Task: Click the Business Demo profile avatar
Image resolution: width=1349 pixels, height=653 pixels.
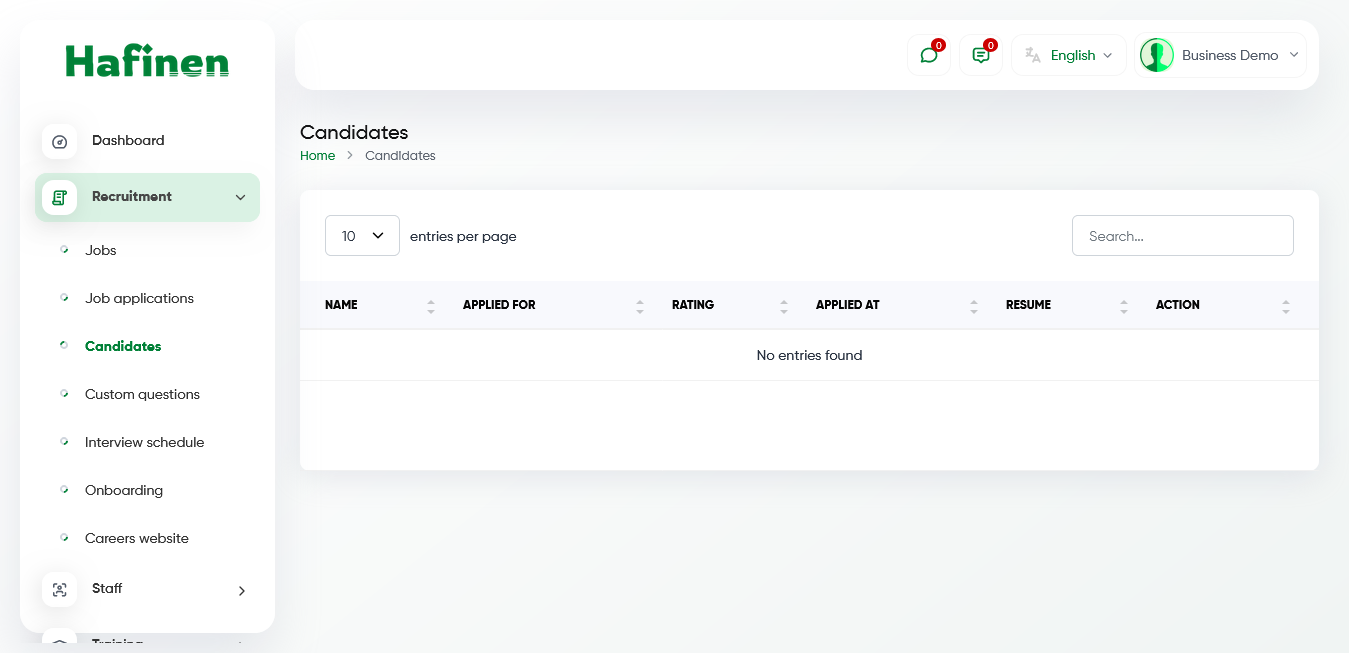Action: (x=1156, y=55)
